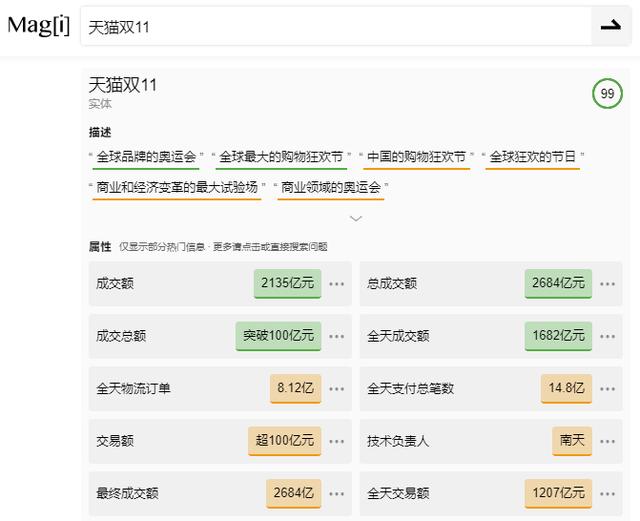Open more options for the 成交额 row
This screenshot has width=640, height=521.
[337, 284]
